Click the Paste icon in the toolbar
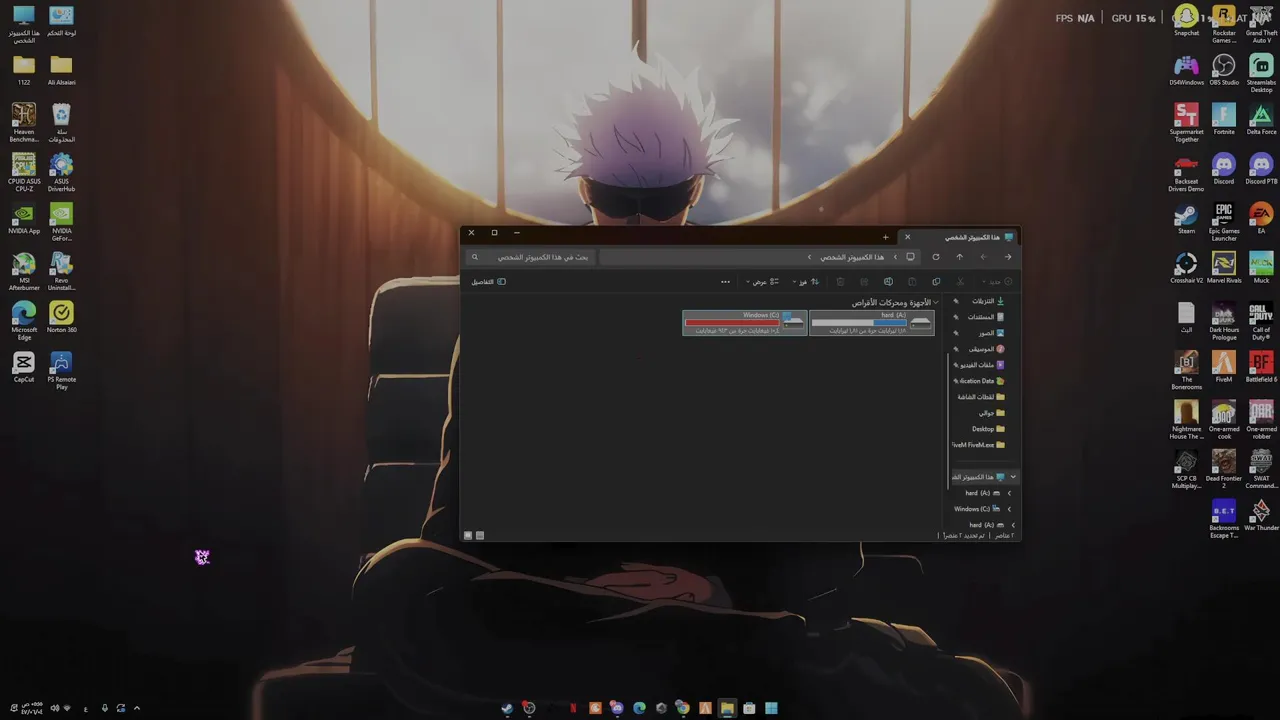This screenshot has width=1280, height=720. click(x=912, y=282)
